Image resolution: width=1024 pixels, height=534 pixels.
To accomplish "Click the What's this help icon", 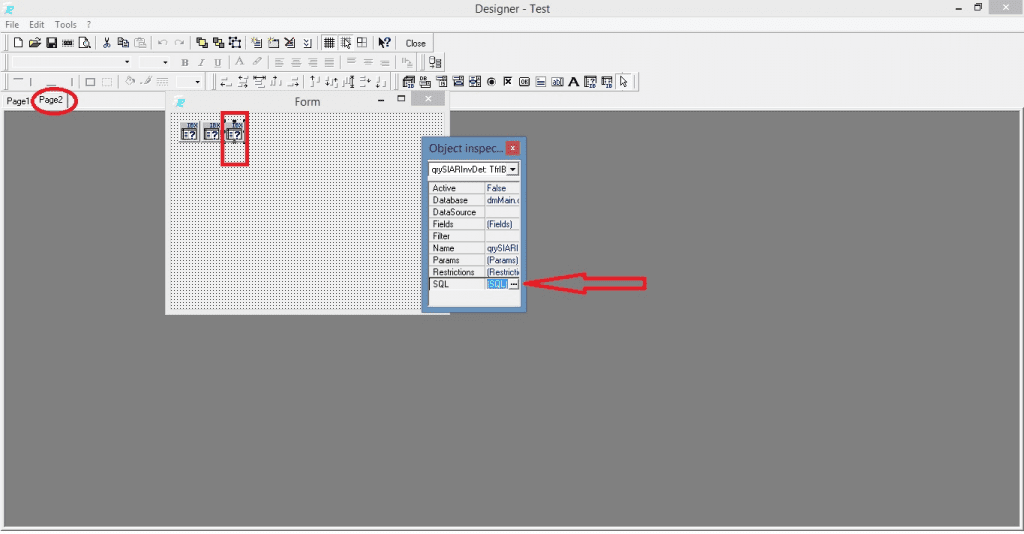I will point(385,43).
